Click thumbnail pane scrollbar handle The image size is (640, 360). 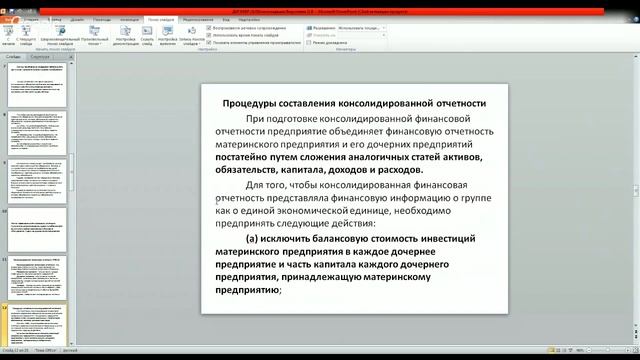(72, 172)
